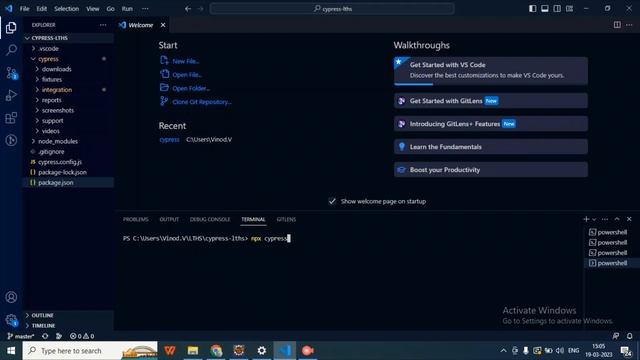Viewport: 640px width, 360px height.
Task: Open the errors and warnings indicator
Action: pyautogui.click(x=82, y=336)
